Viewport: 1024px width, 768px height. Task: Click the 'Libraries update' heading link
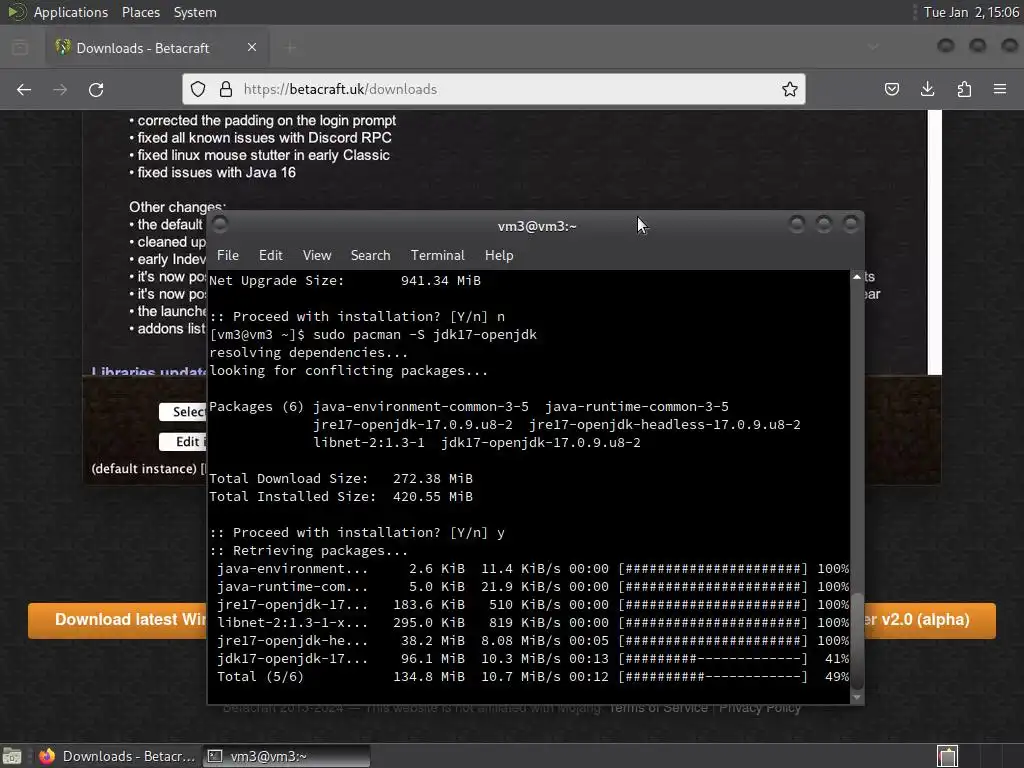click(x=149, y=372)
